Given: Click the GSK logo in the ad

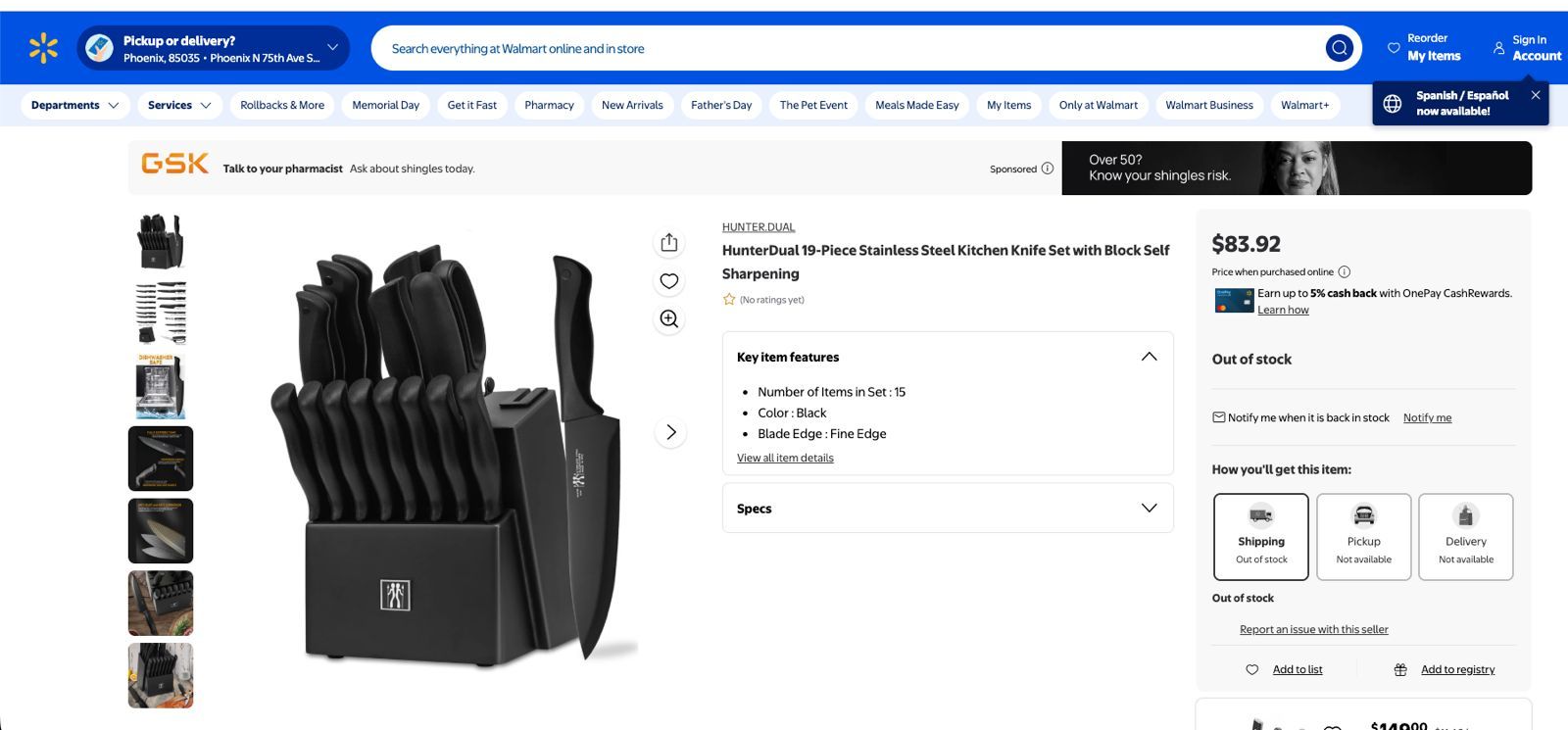Looking at the screenshot, I should [174, 164].
